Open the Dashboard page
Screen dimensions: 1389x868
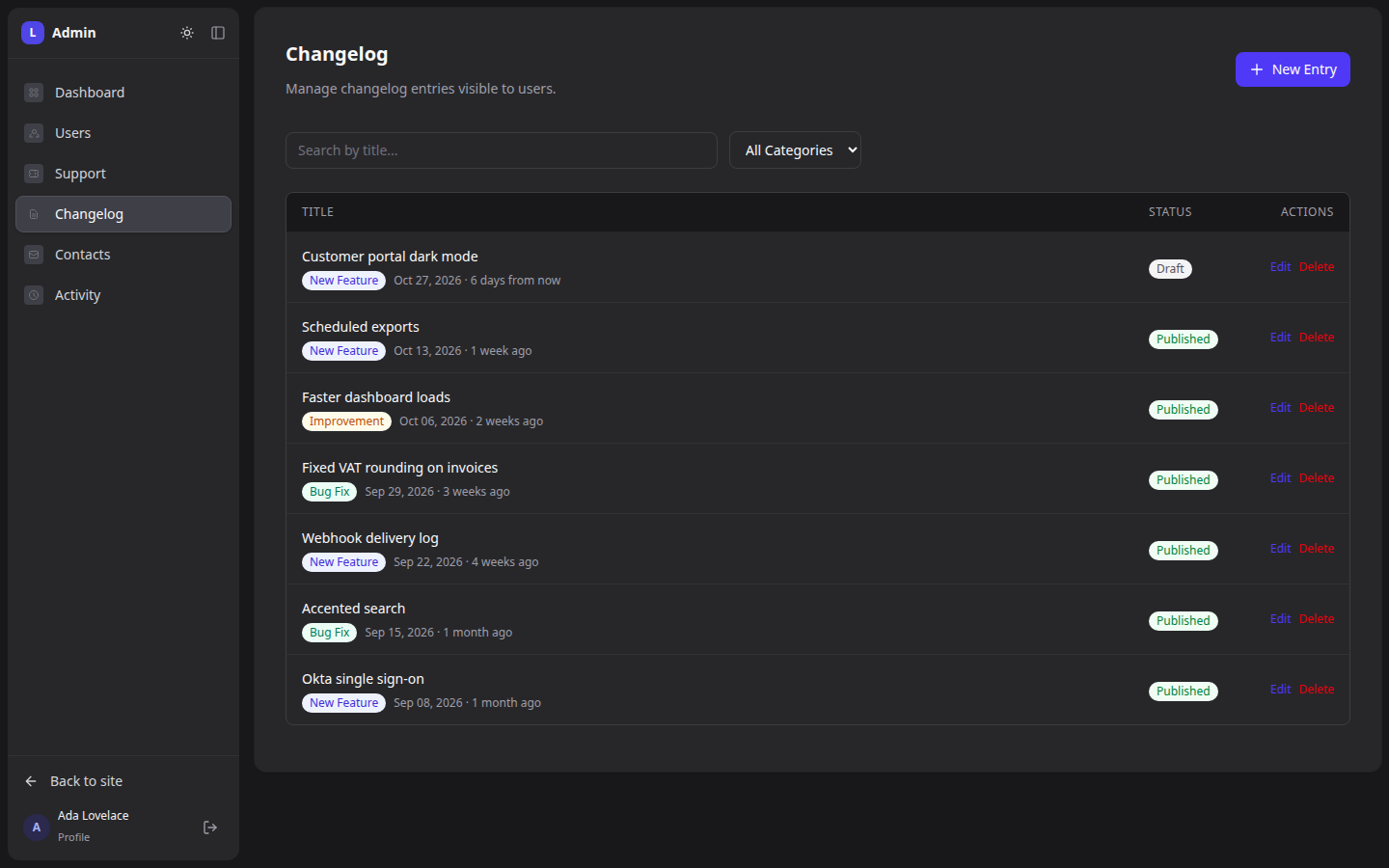[123, 93]
